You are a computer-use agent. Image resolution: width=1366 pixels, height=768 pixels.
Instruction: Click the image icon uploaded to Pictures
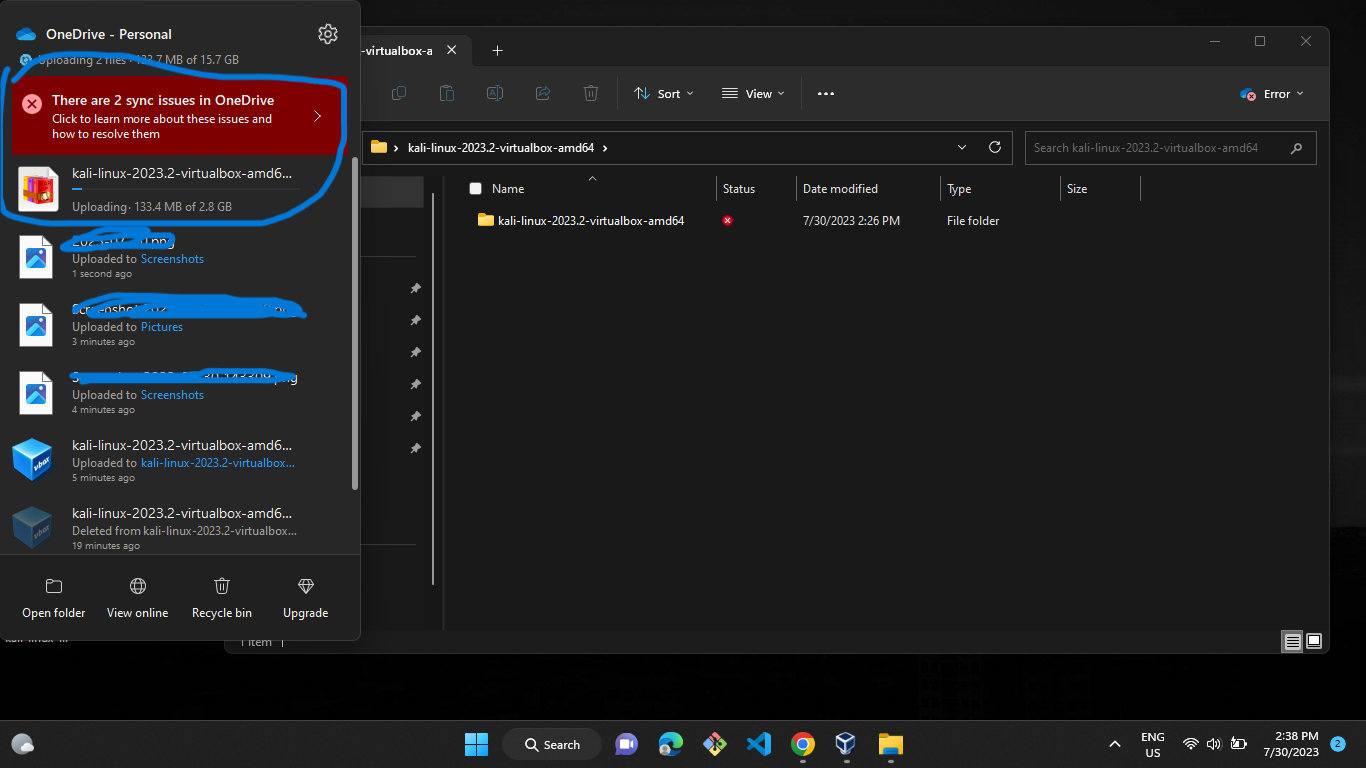coord(36,324)
